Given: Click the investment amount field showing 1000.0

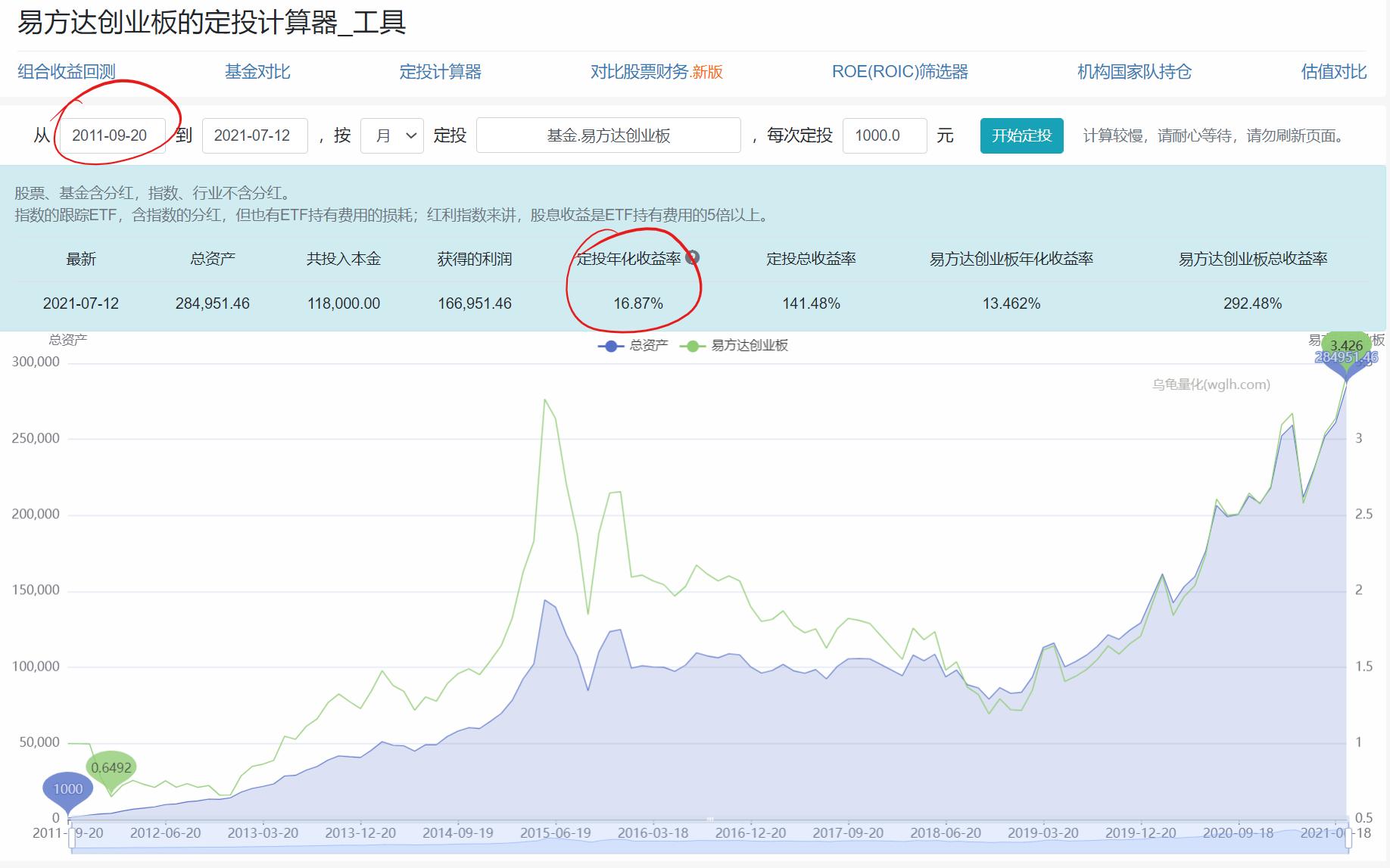Looking at the screenshot, I should point(884,135).
